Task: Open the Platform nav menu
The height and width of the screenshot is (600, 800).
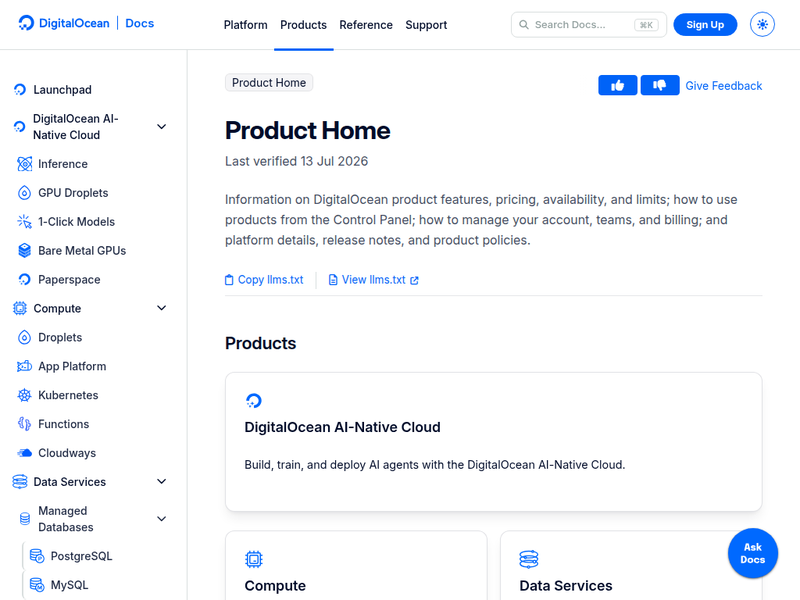Action: tap(245, 25)
